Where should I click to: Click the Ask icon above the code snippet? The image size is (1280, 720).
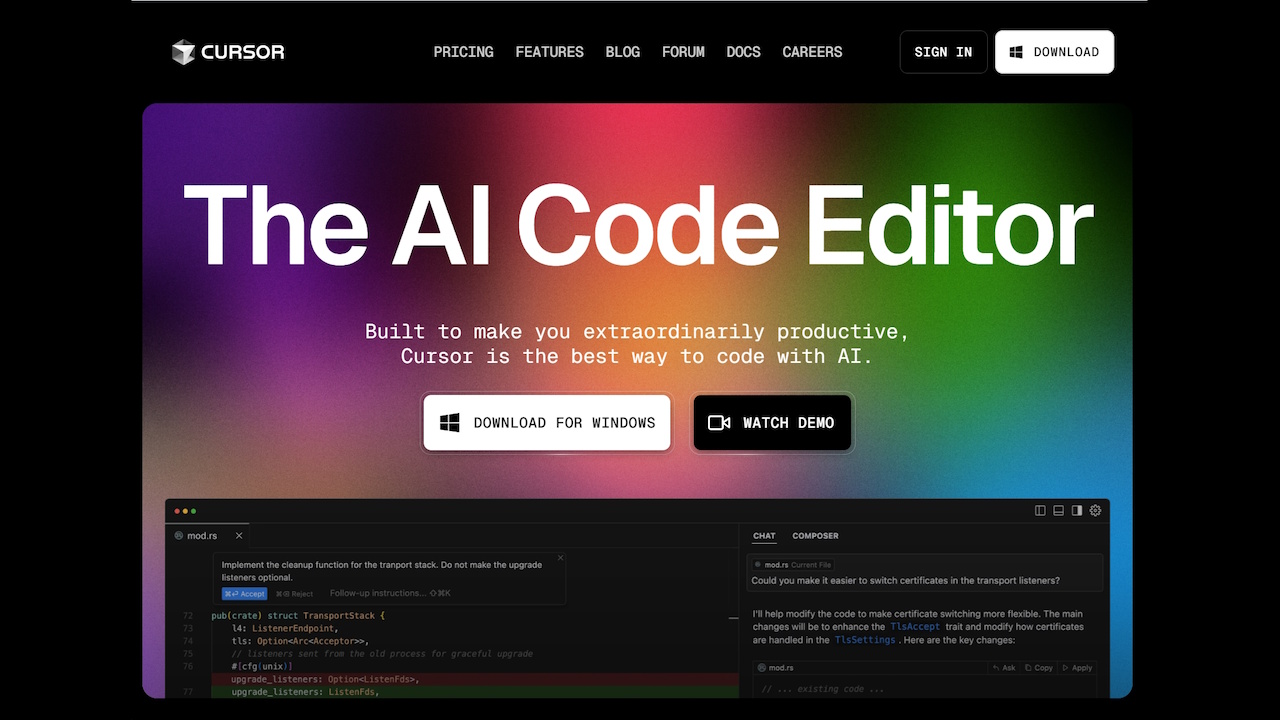(996, 667)
